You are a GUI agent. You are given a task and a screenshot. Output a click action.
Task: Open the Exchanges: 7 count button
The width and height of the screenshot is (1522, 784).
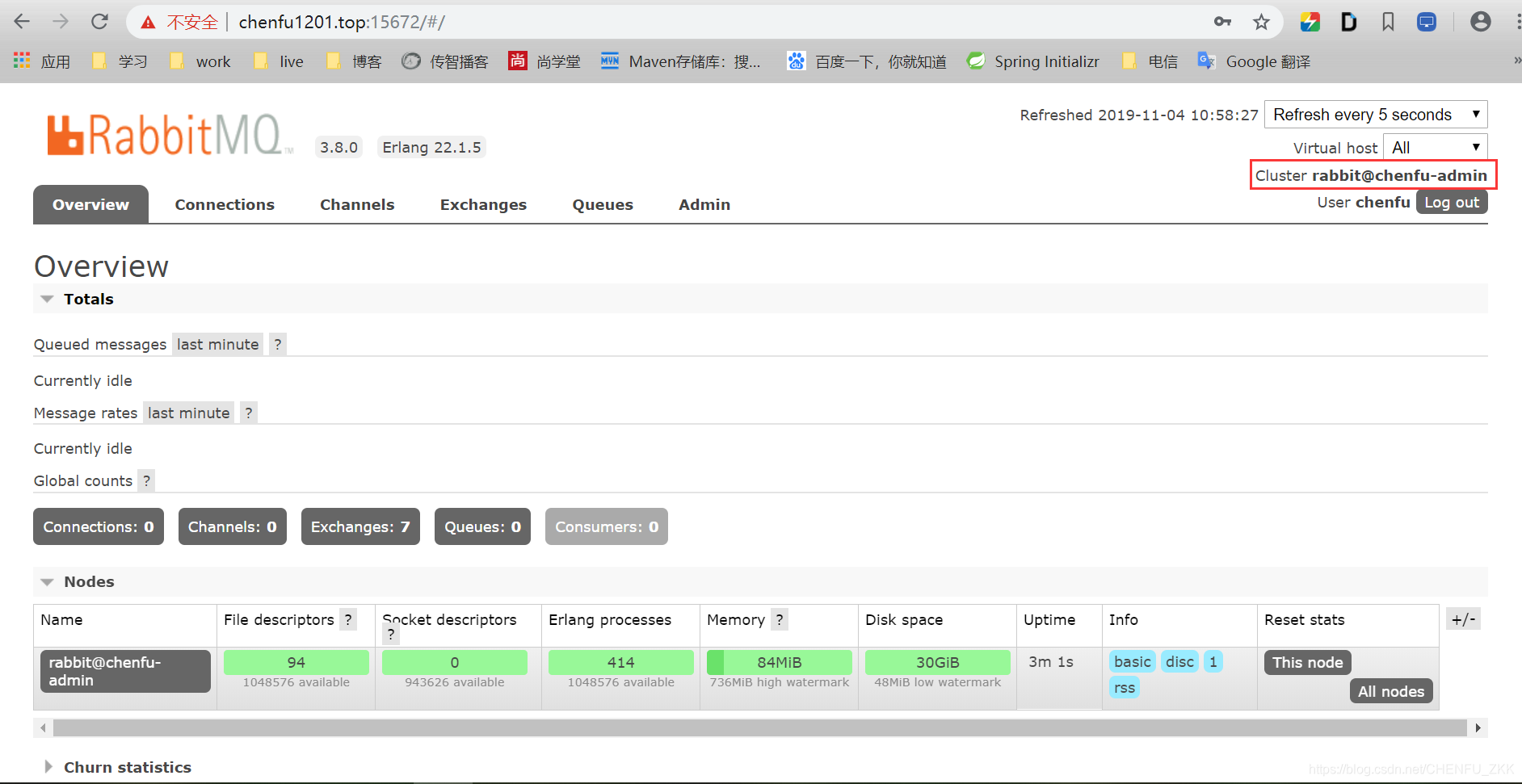[360, 526]
